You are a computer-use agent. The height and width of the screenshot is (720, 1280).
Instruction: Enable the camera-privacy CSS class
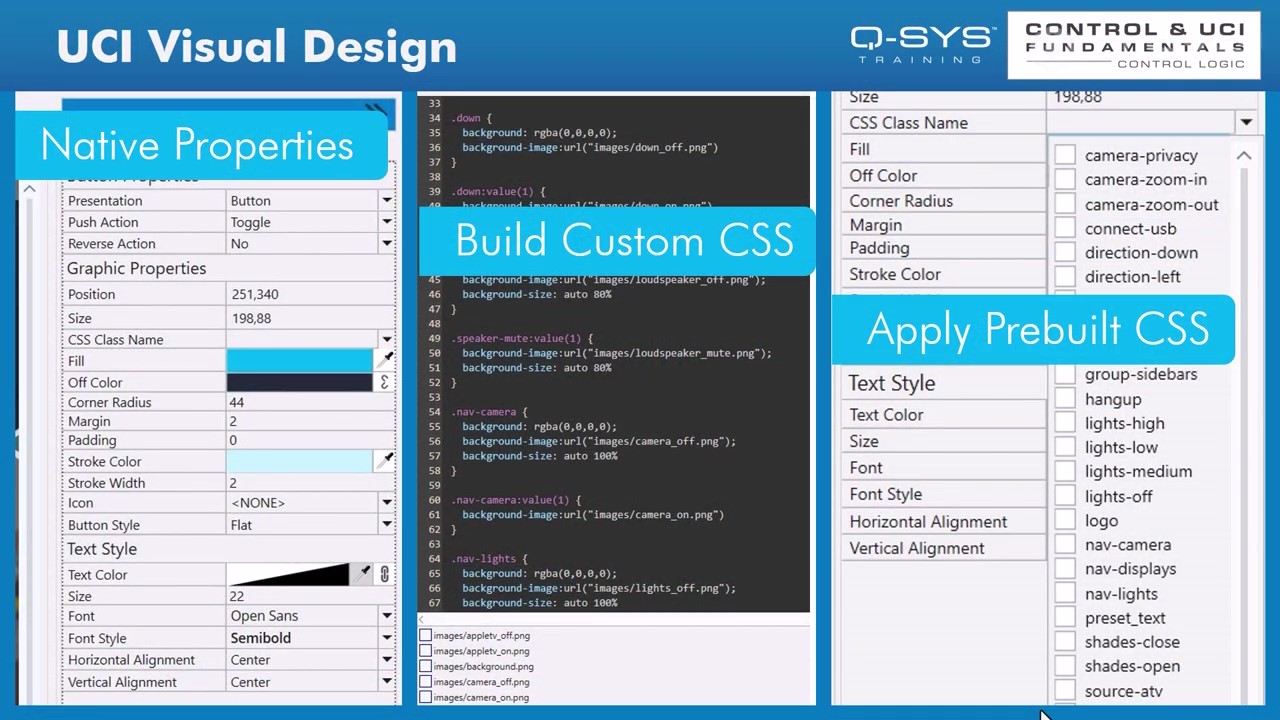(1065, 156)
